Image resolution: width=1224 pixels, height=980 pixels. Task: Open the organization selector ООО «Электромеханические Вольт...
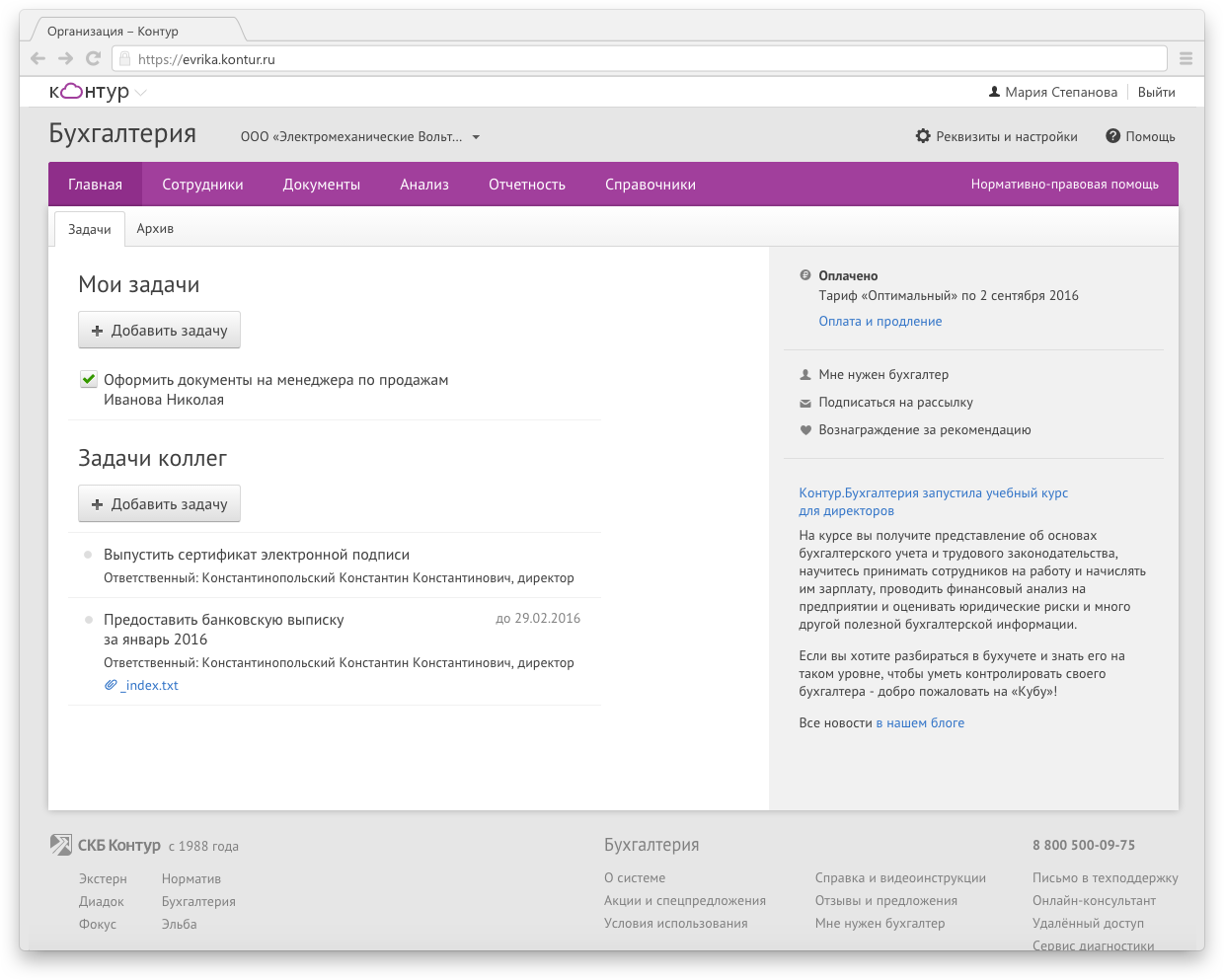[360, 137]
